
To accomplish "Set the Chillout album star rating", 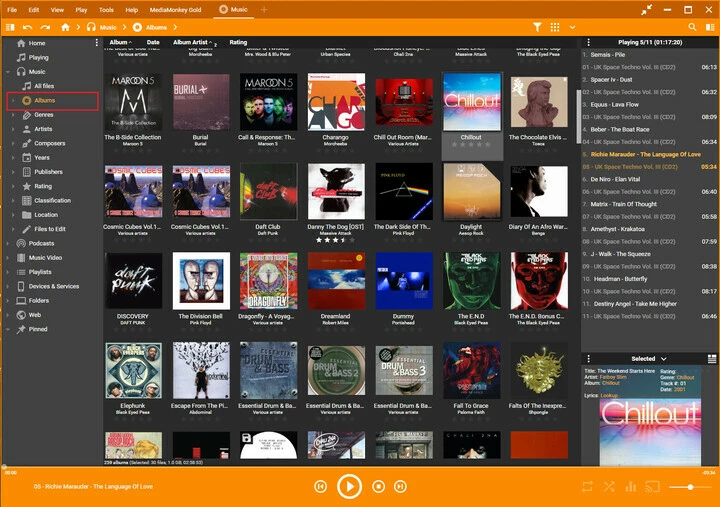I will coord(471,145).
